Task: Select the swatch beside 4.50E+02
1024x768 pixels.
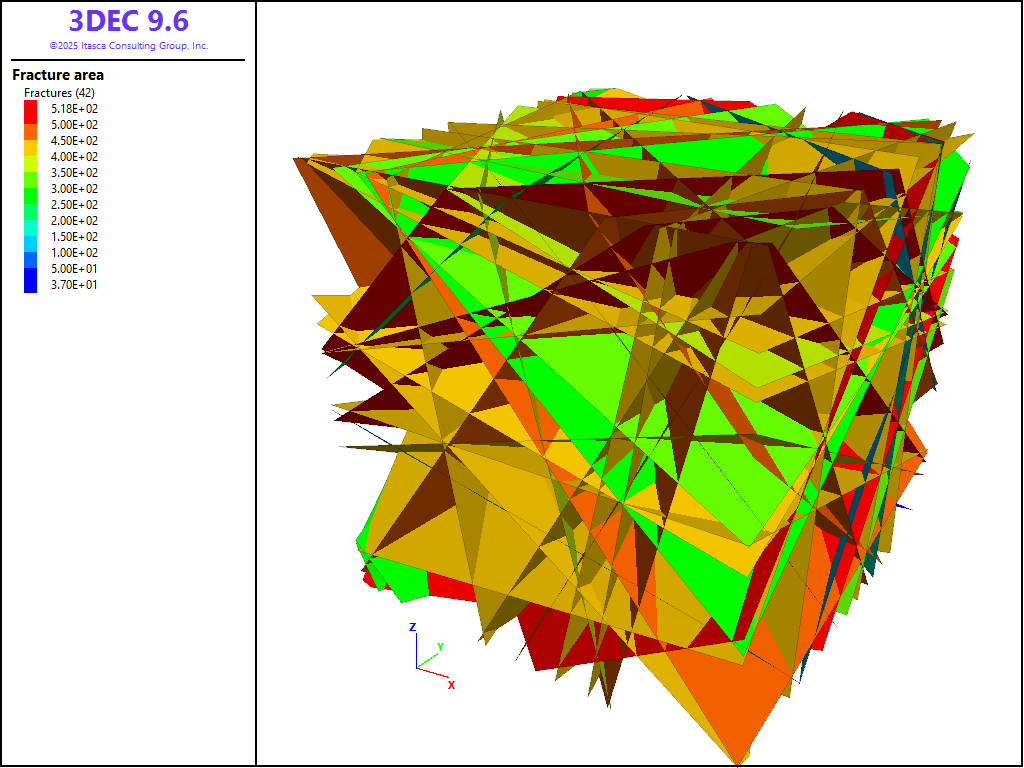Action: [x=31, y=140]
